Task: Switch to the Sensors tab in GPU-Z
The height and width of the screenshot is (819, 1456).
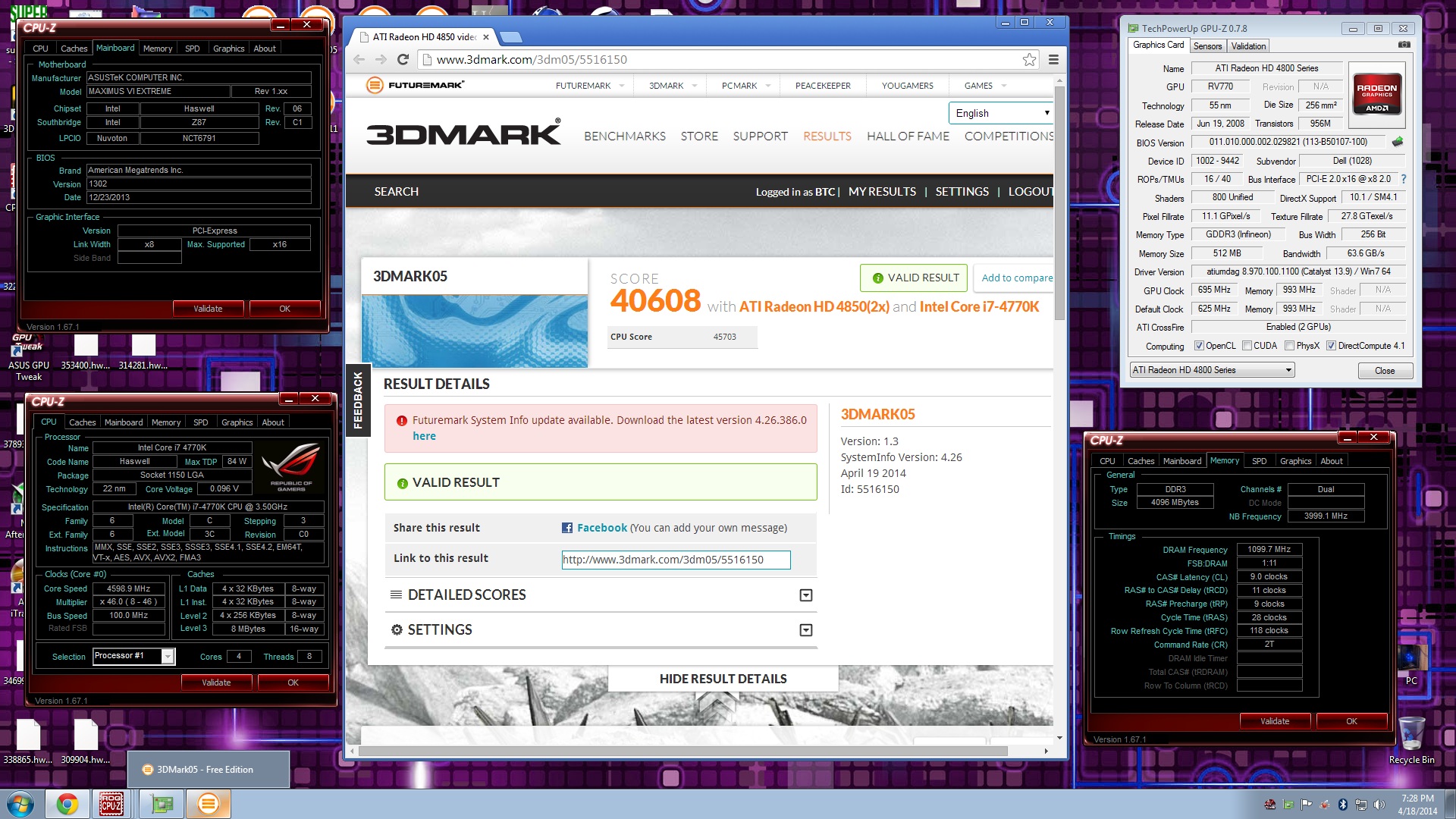Action: point(1207,46)
